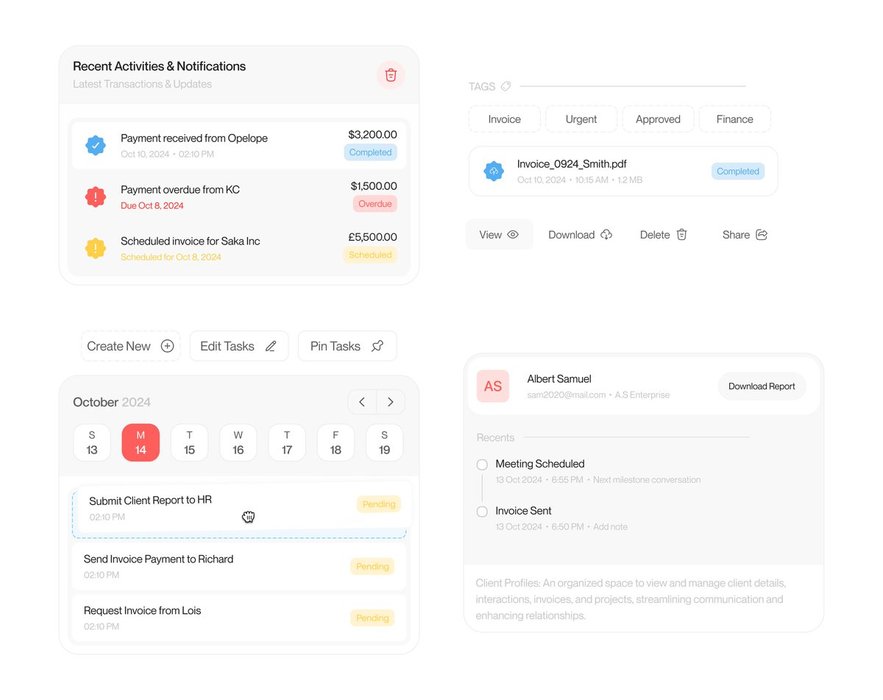The height and width of the screenshot is (700, 883).
Task: Click 'Invoice Sent' activity title
Action: tap(523, 511)
